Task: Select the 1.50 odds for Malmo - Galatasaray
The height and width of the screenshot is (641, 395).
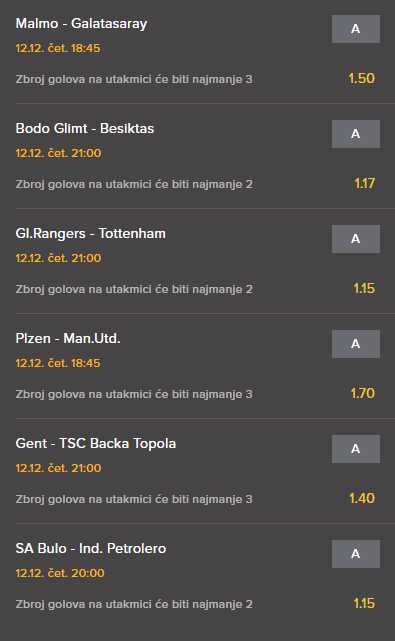Action: pyautogui.click(x=361, y=78)
